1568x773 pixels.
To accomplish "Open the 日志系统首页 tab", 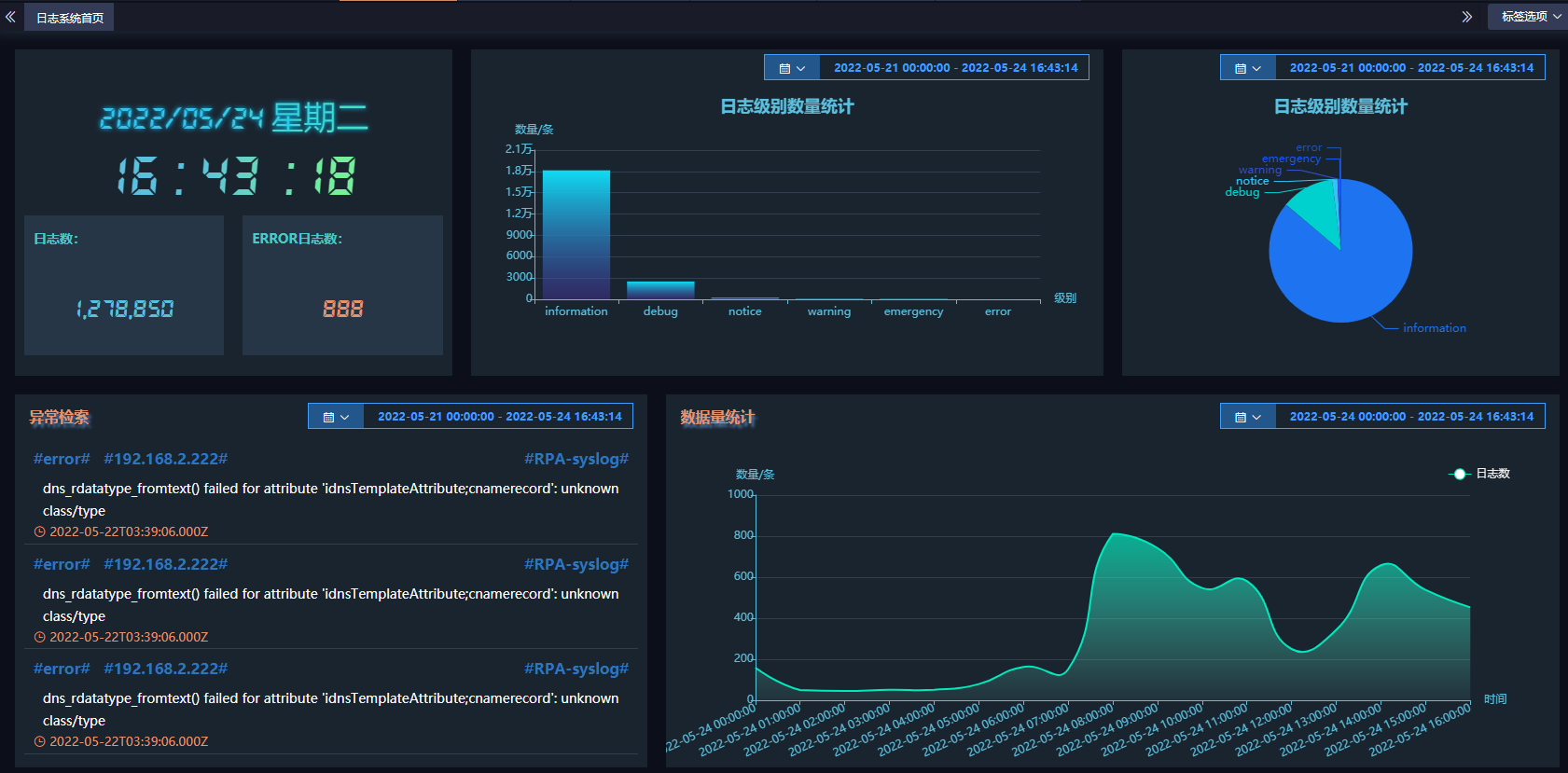I will (x=70, y=18).
